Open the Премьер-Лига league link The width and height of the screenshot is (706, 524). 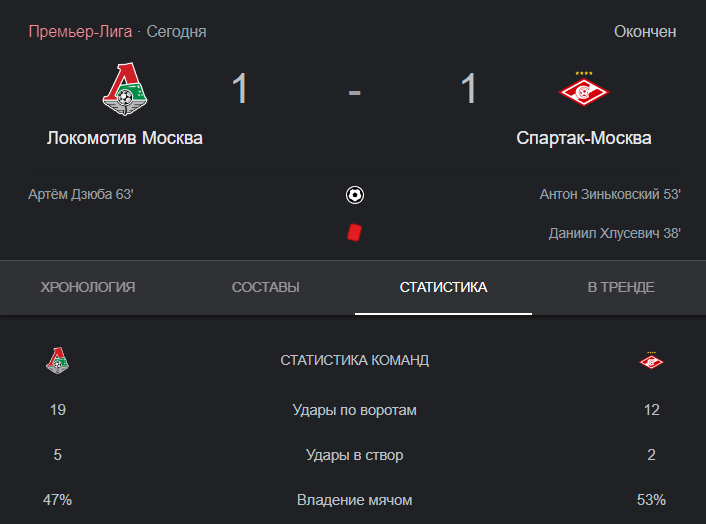(80, 32)
